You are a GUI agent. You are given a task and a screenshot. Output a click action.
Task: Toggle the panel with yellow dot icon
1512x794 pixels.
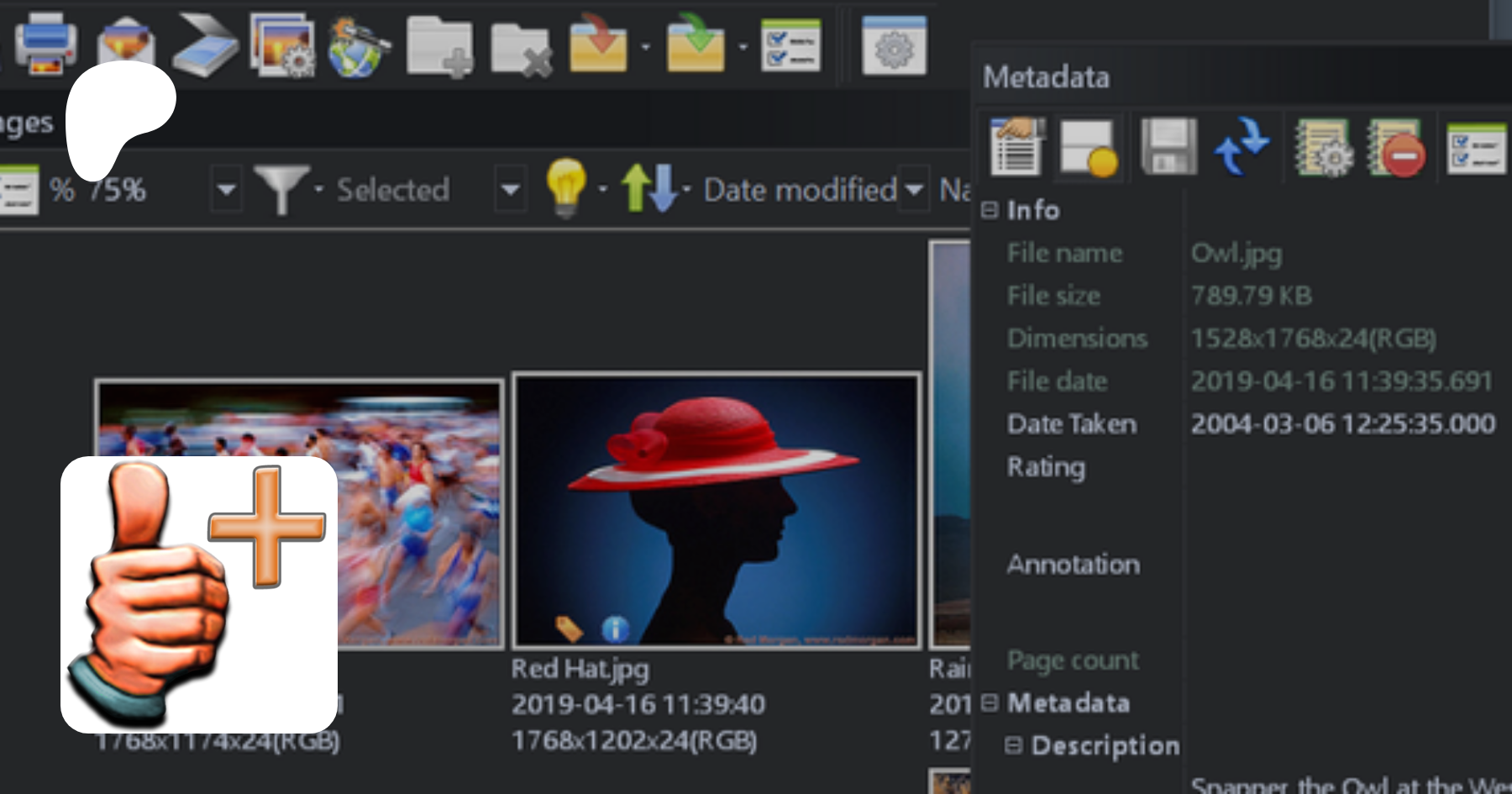(x=1089, y=149)
